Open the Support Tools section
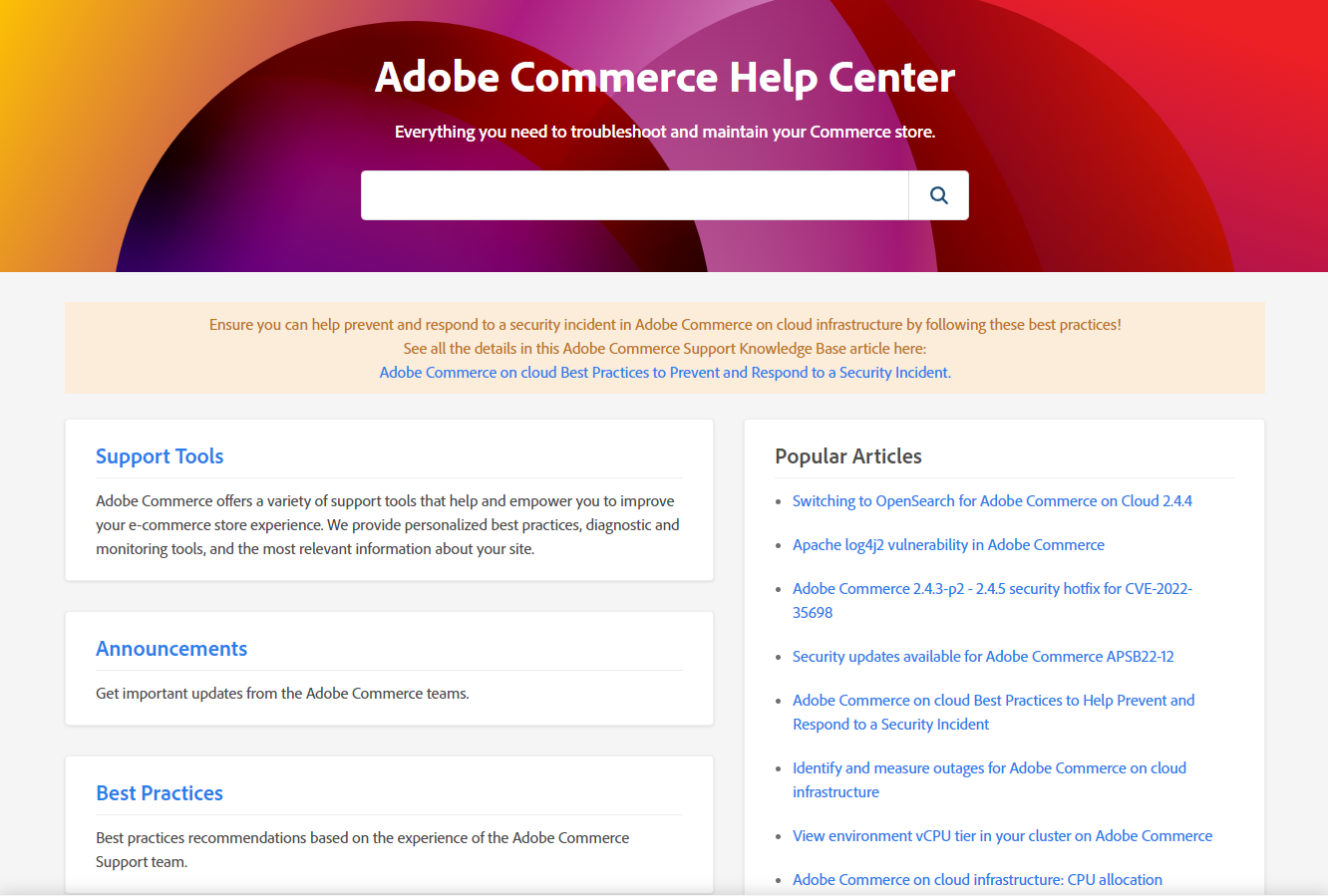The height and width of the screenshot is (896, 1328). coord(160,456)
